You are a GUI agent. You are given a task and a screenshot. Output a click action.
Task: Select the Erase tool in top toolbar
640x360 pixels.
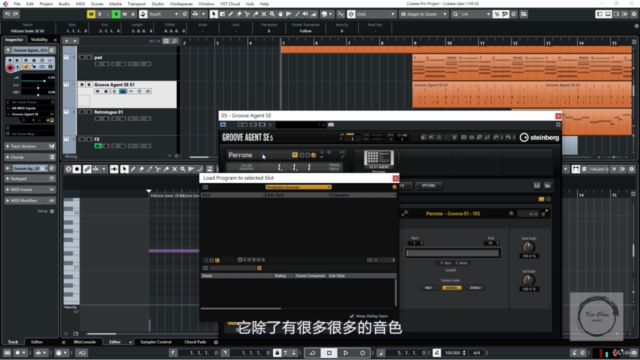point(239,14)
